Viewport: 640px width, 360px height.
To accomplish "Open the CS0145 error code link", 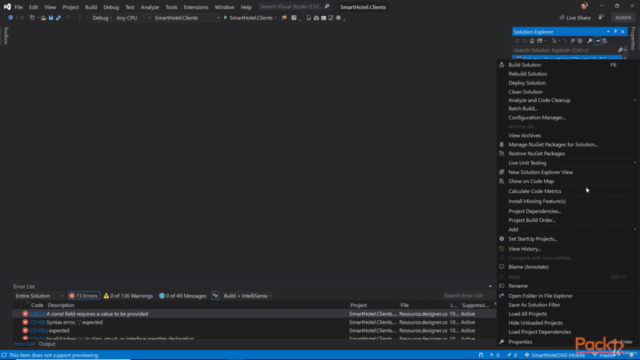I will (x=37, y=314).
